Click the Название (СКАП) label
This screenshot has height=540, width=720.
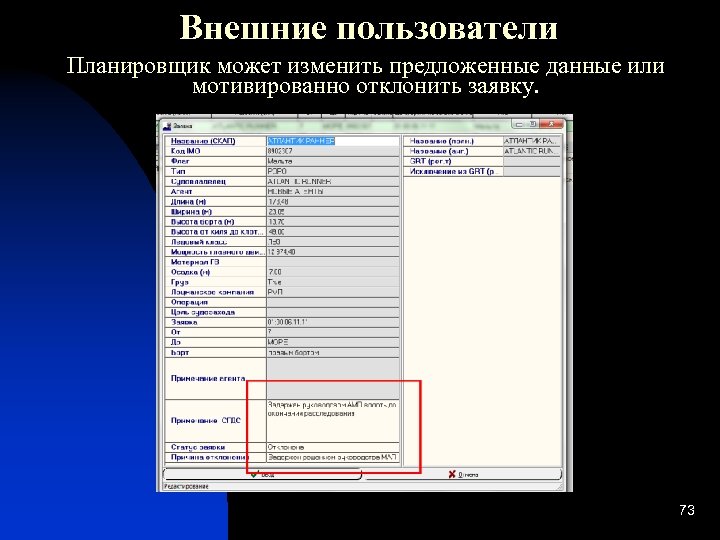point(203,141)
